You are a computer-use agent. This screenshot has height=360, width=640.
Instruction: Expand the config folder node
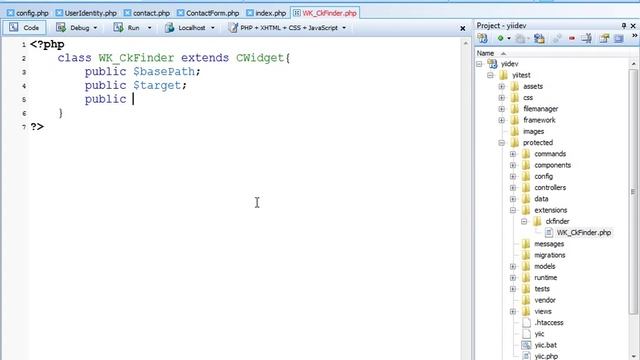click(513, 176)
